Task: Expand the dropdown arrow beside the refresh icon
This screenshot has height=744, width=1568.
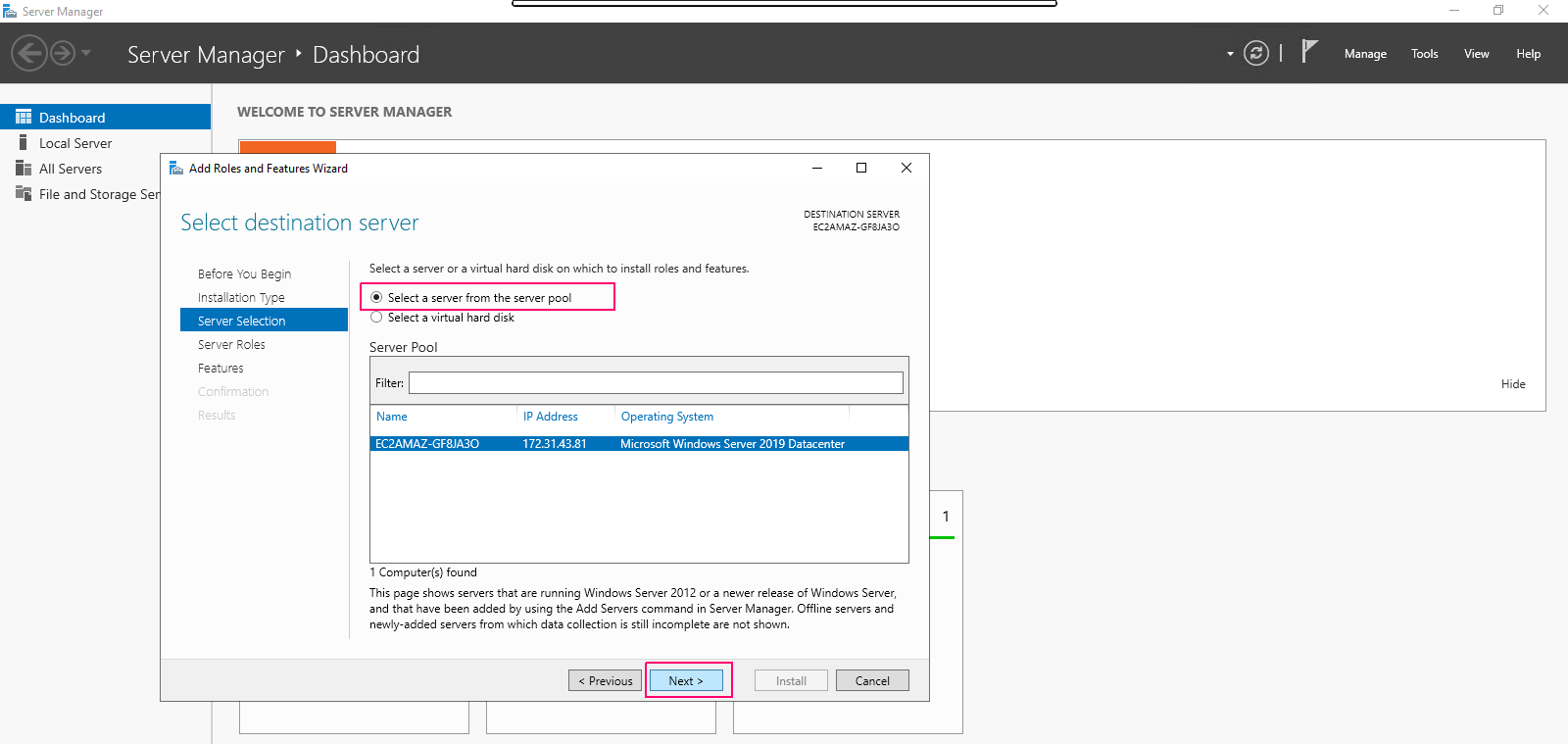Action: (1230, 54)
